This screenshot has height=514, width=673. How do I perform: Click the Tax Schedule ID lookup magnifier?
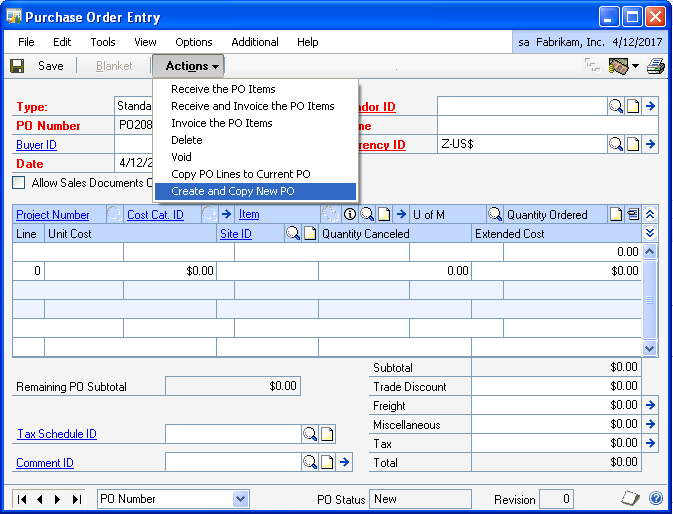click(310, 434)
